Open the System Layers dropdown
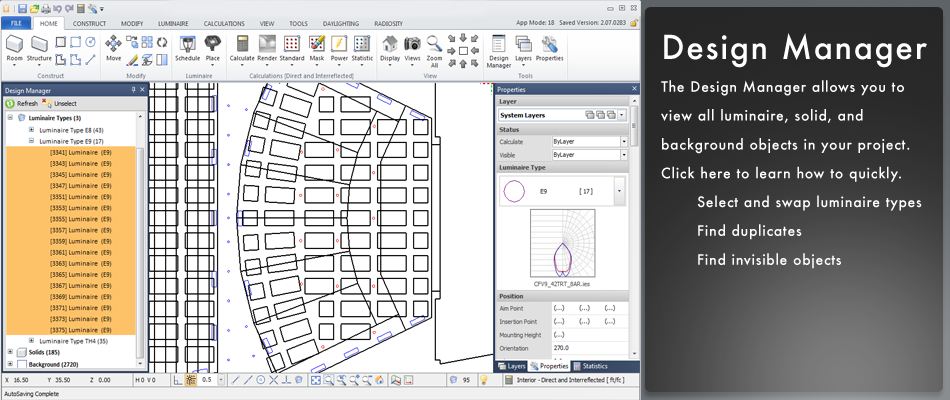This screenshot has width=950, height=400. point(622,115)
